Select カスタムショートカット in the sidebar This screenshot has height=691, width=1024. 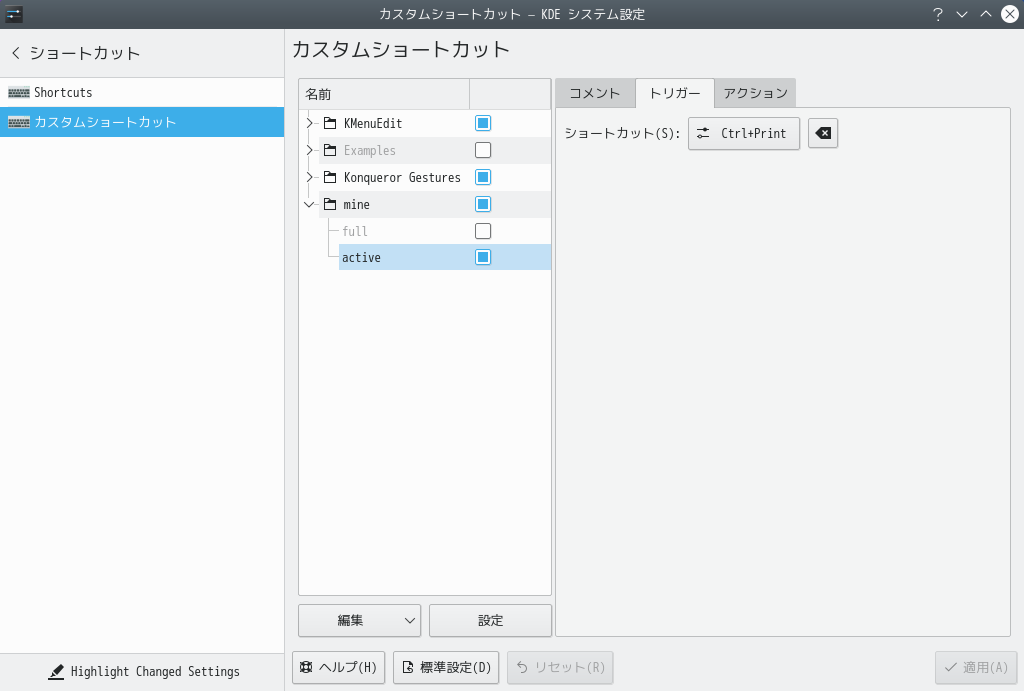142,122
